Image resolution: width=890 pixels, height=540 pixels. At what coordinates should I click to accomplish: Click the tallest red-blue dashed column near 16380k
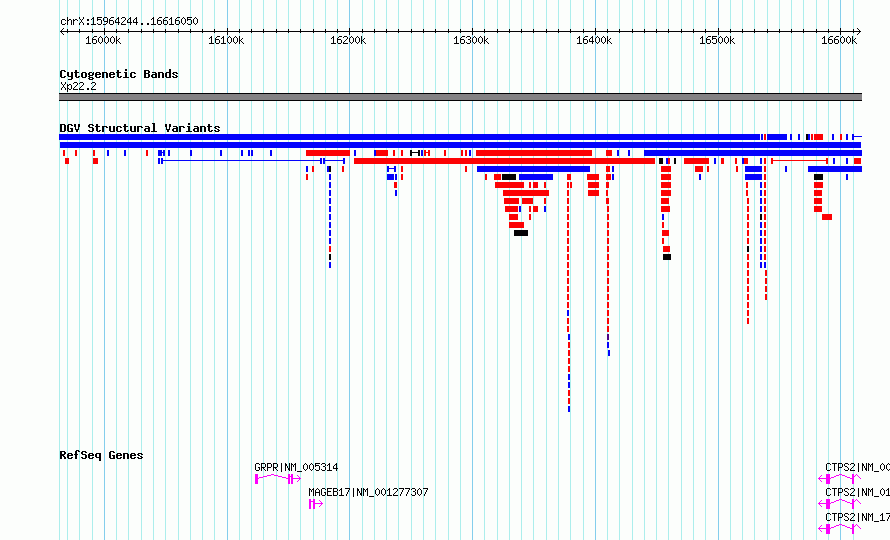[569, 293]
